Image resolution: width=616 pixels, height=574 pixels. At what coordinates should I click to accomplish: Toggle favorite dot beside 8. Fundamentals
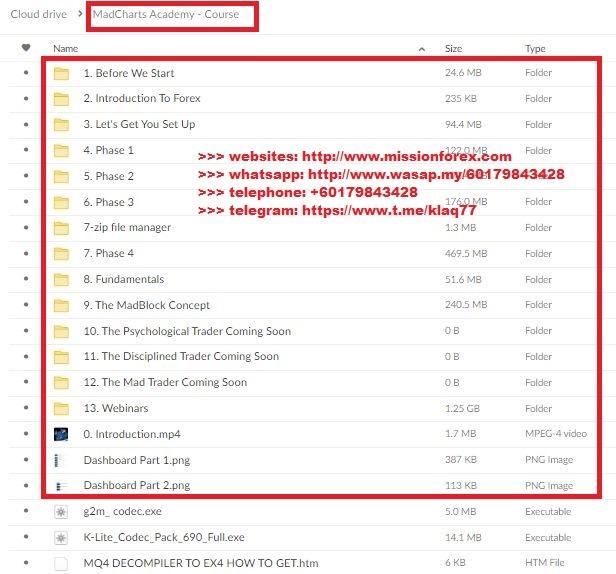click(x=26, y=279)
